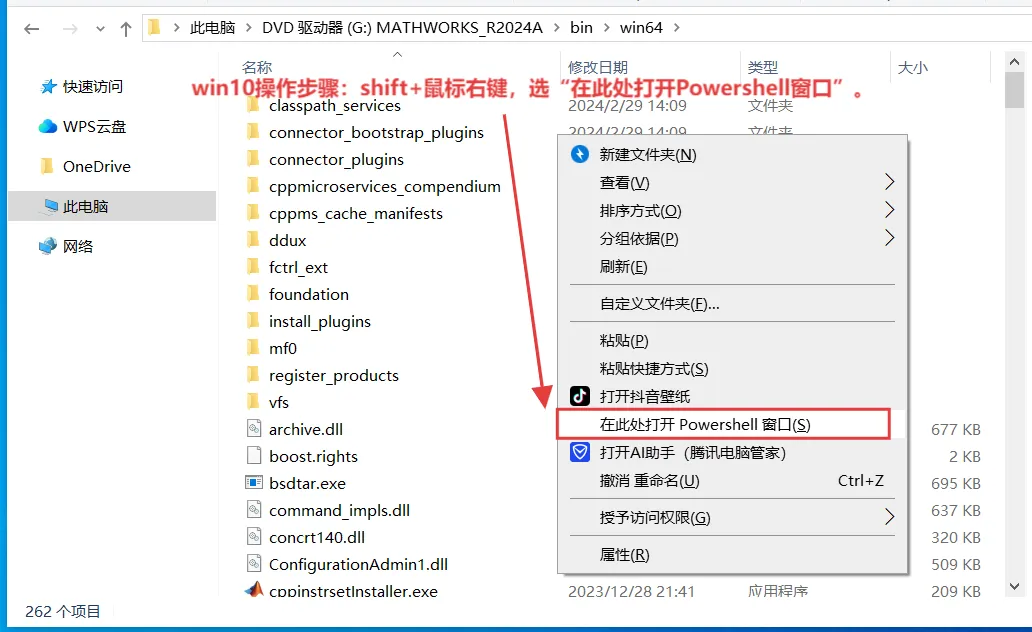The height and width of the screenshot is (632, 1032).
Task: Click the Tencent PC Manager shield icon
Action: coord(580,452)
